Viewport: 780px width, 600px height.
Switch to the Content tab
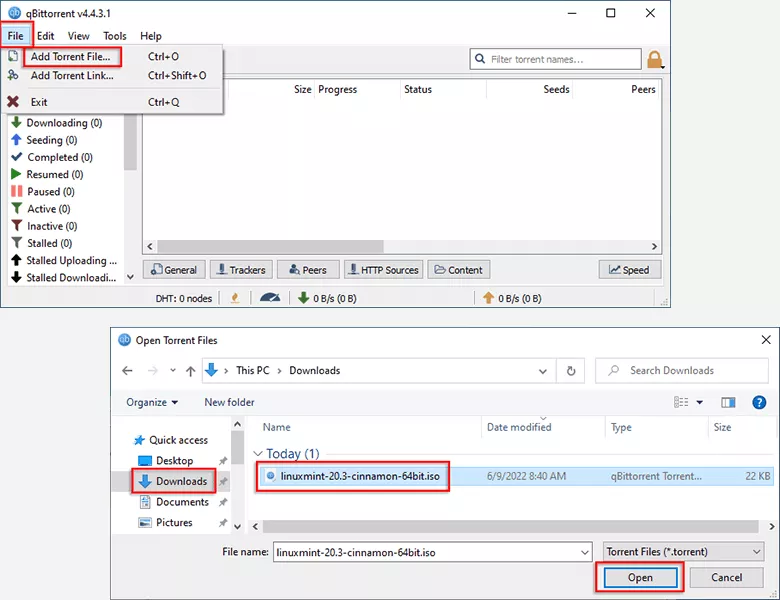459,270
